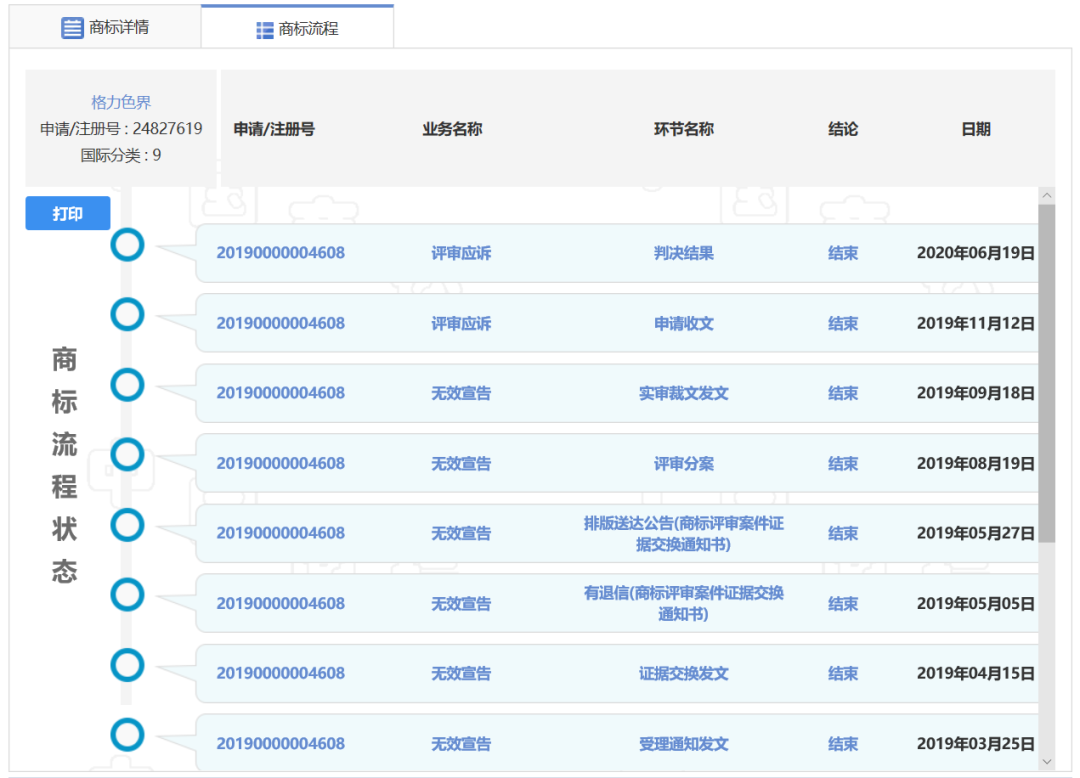This screenshot has width=1080, height=778.
Task: Select timeline circle for 2020年06月19日 entry
Action: pyautogui.click(x=127, y=244)
